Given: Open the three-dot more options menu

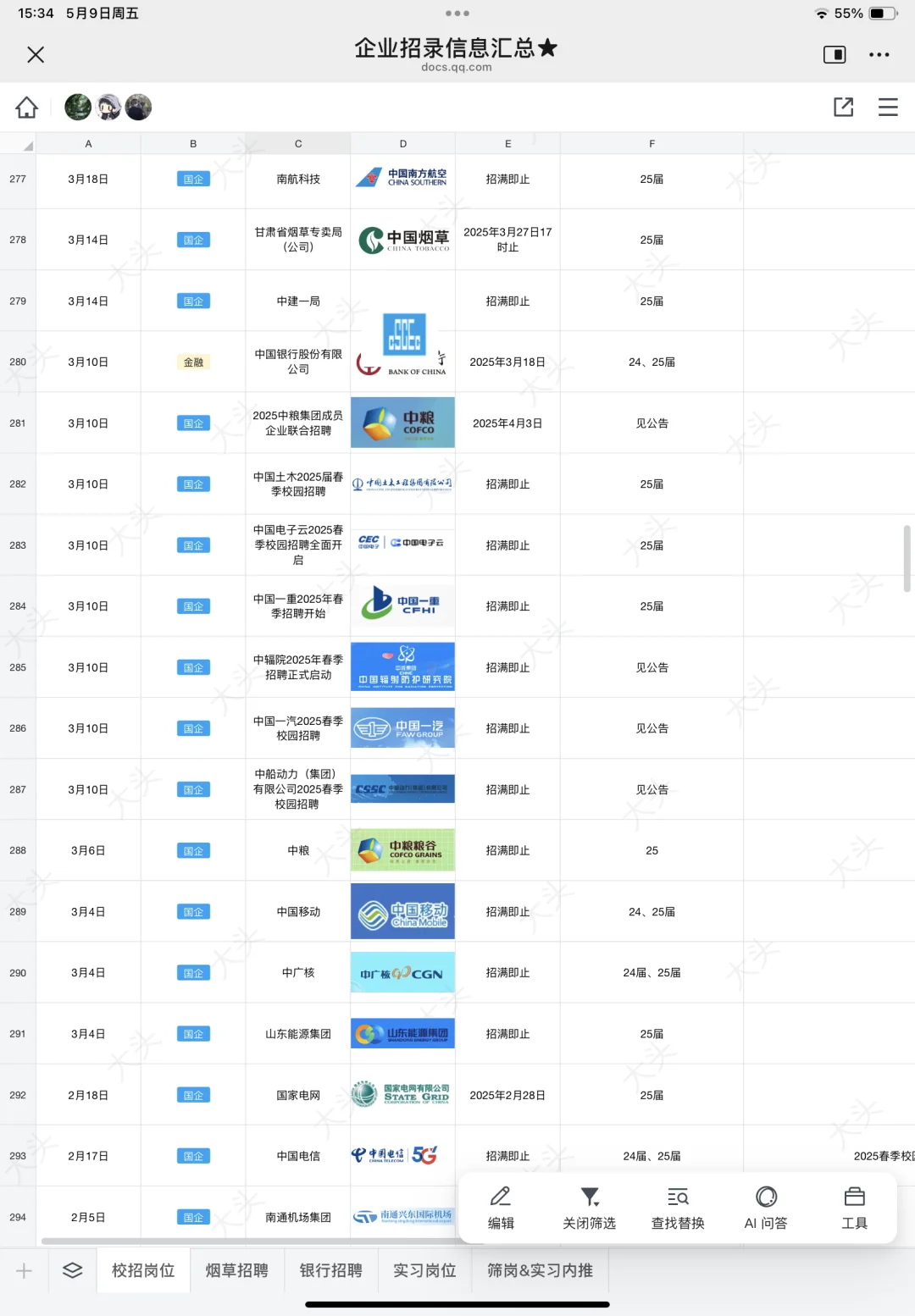Looking at the screenshot, I should tap(879, 54).
